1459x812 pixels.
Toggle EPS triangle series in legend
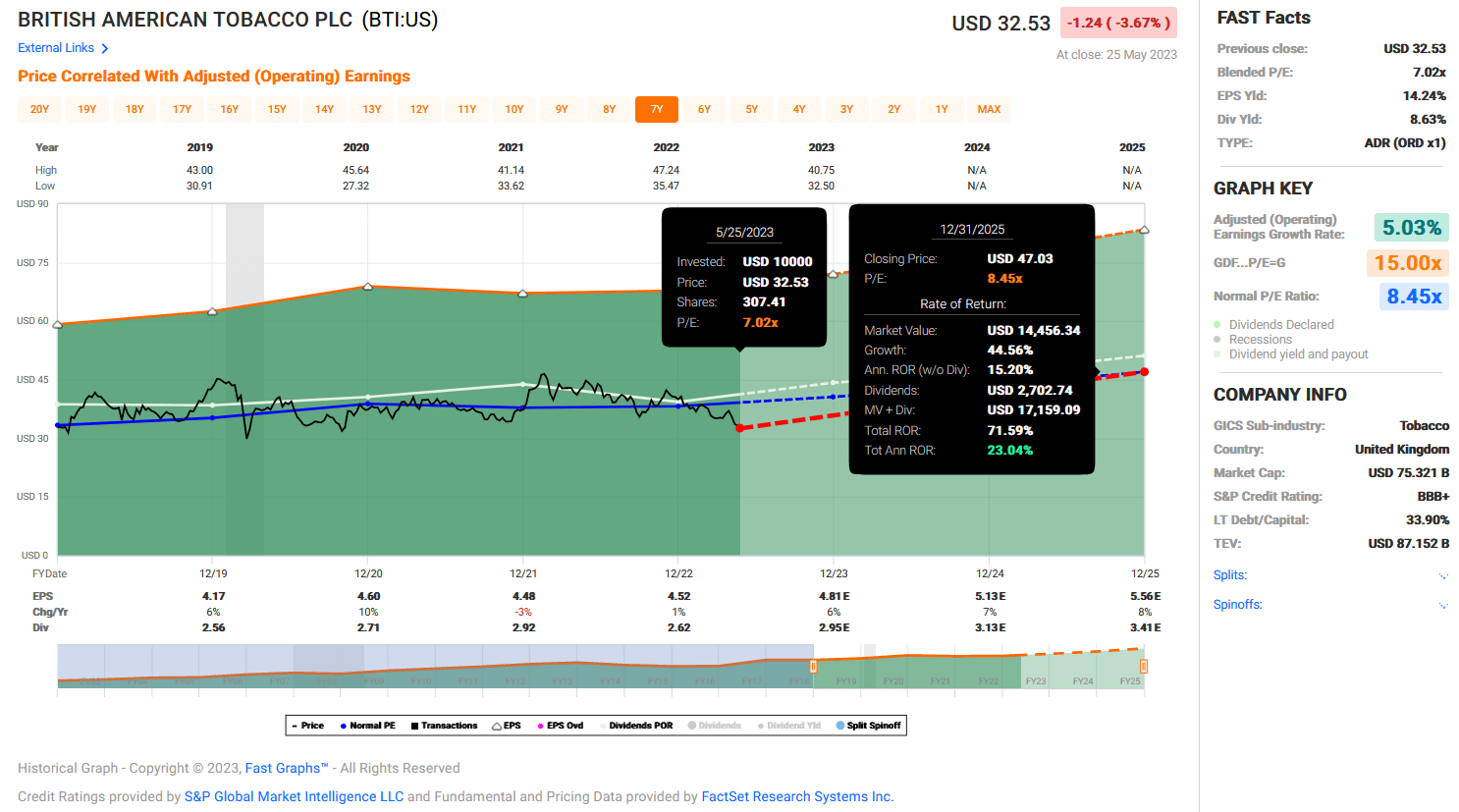[507, 726]
